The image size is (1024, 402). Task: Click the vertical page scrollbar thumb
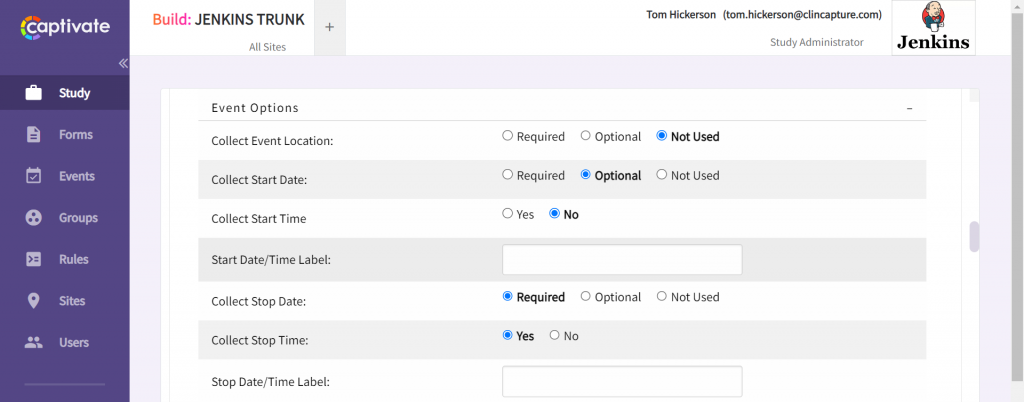coord(974,236)
